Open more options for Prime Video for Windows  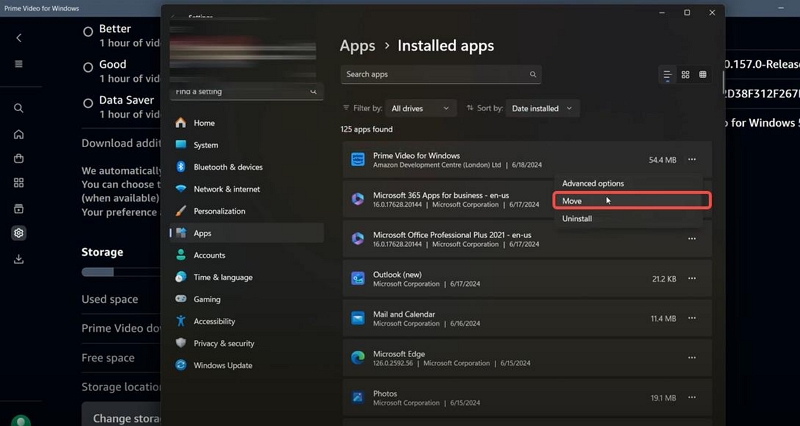pos(692,160)
